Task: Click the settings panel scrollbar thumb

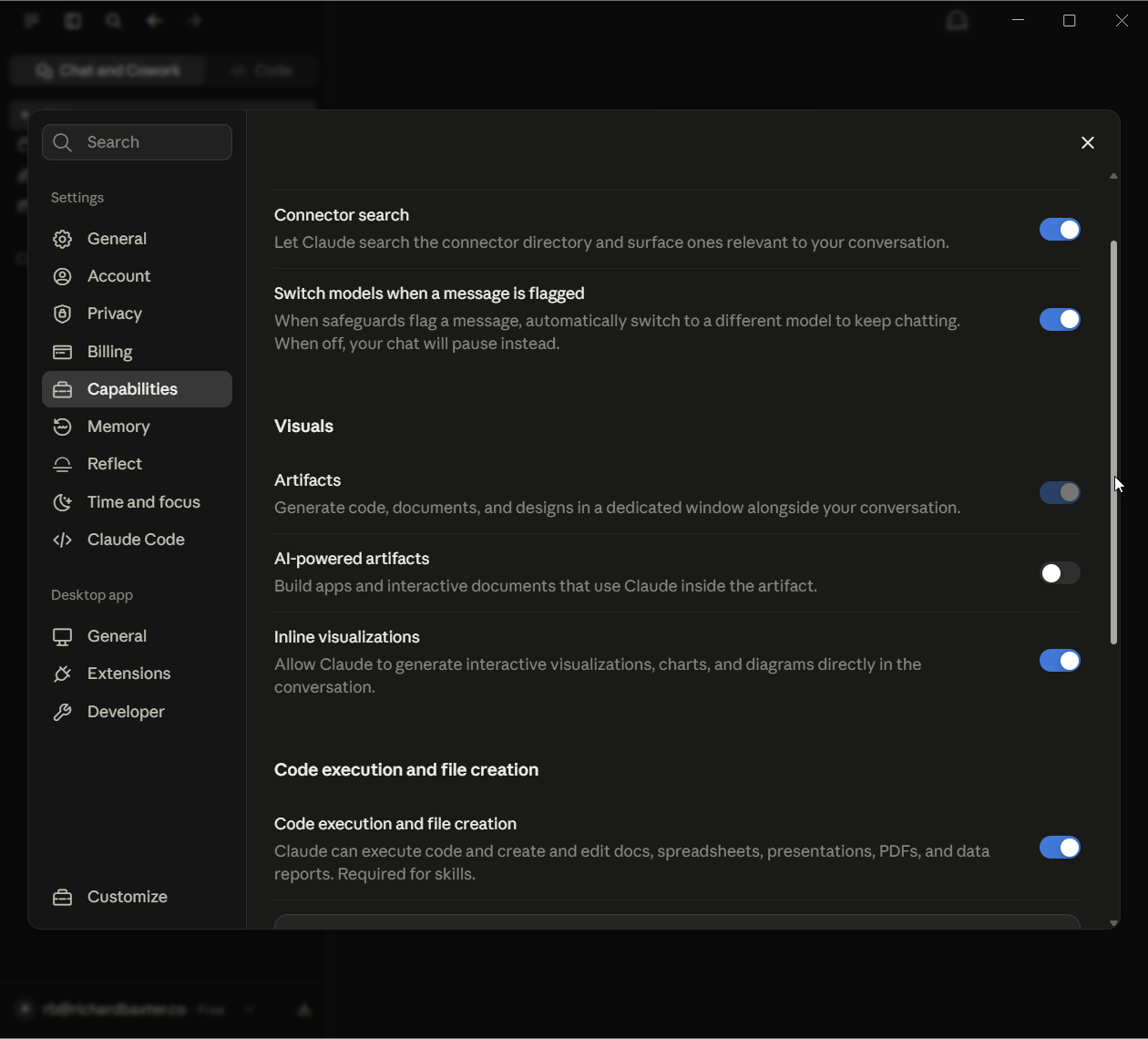Action: point(1113,442)
